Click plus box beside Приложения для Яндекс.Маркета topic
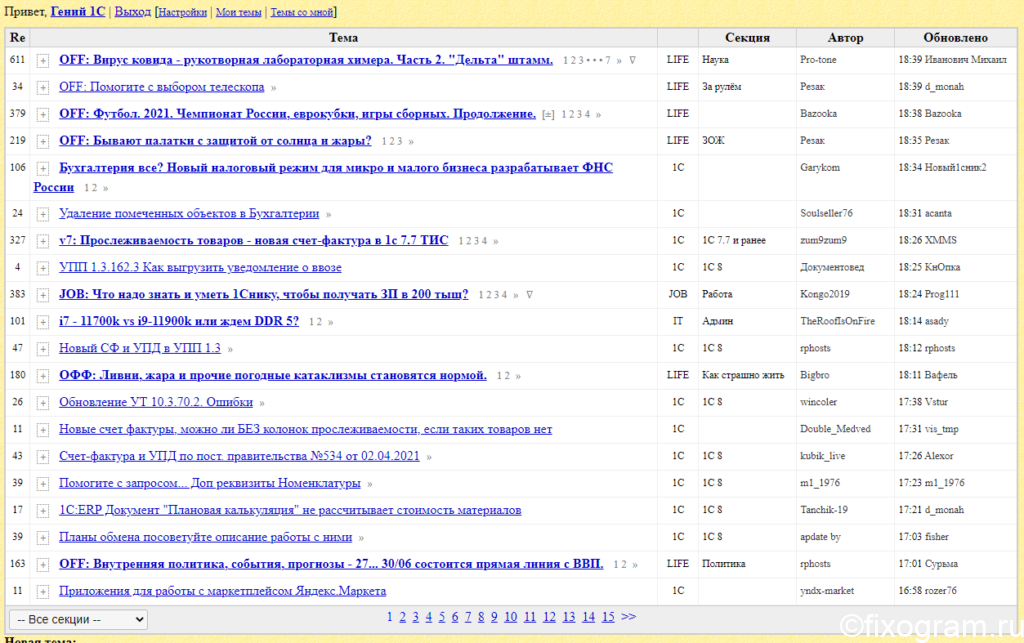The width and height of the screenshot is (1024, 643). point(42,592)
